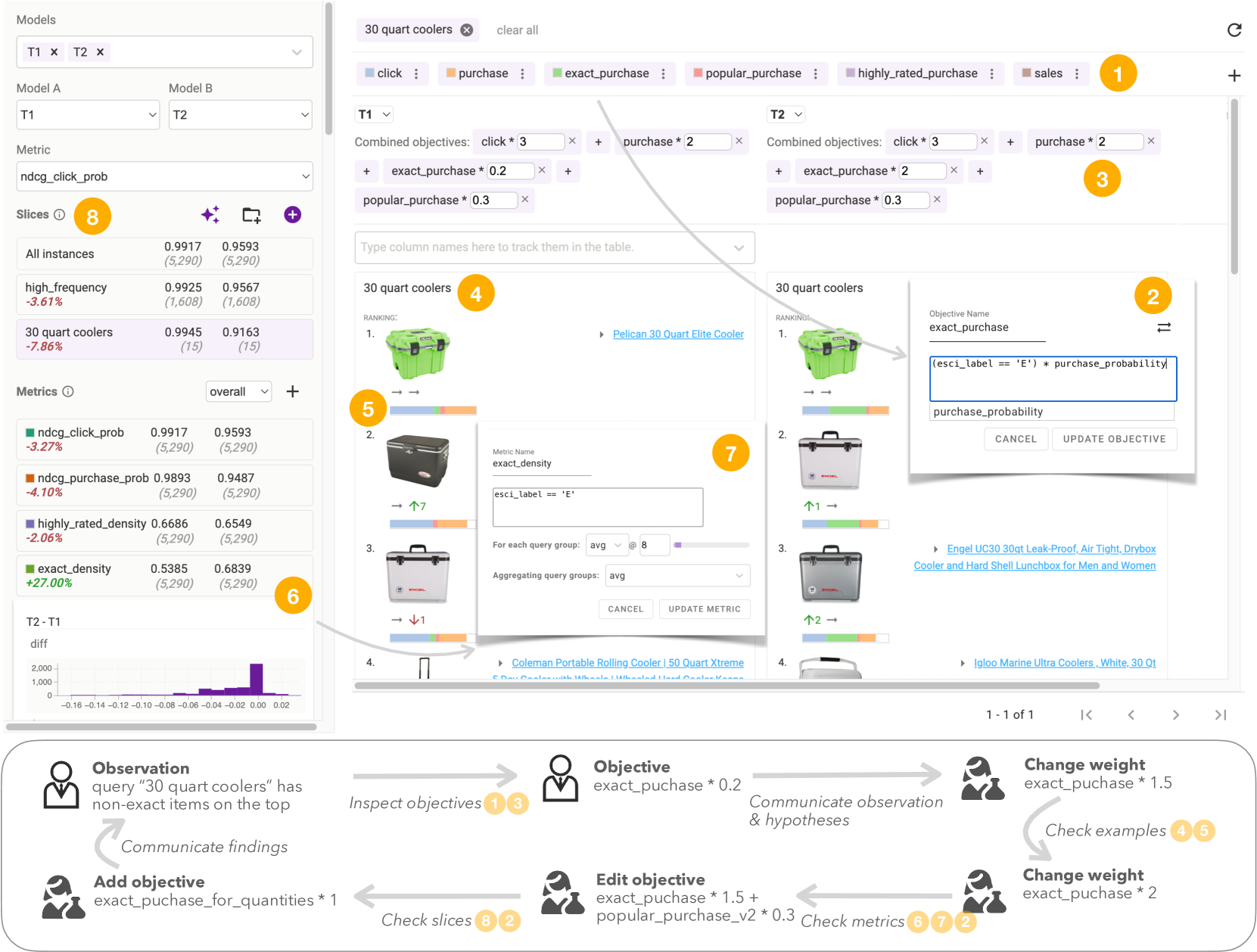Screen dimensions: 1257x952
Task: Remove the T1 model chip
Action: coord(54,52)
